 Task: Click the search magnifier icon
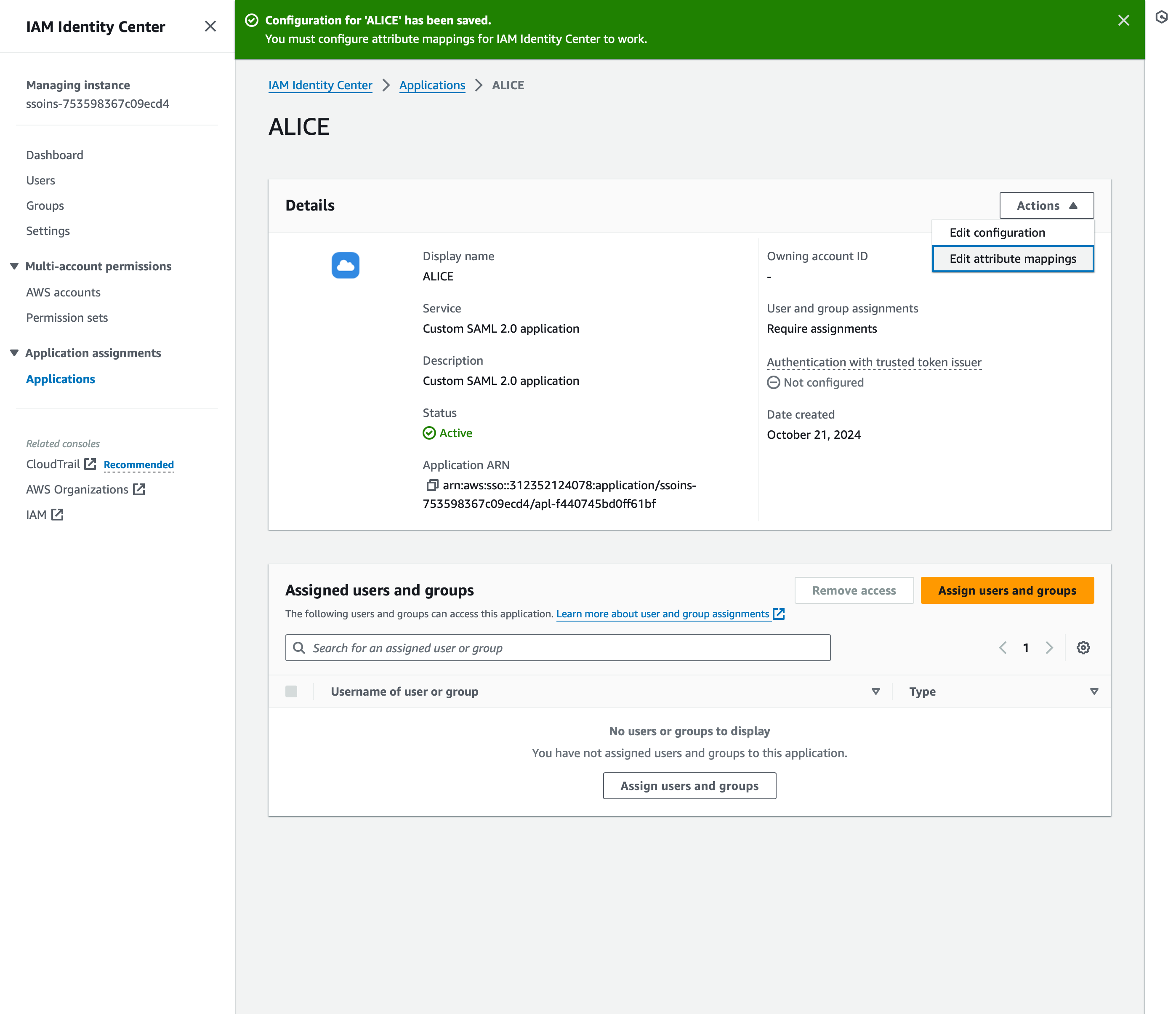tap(299, 648)
